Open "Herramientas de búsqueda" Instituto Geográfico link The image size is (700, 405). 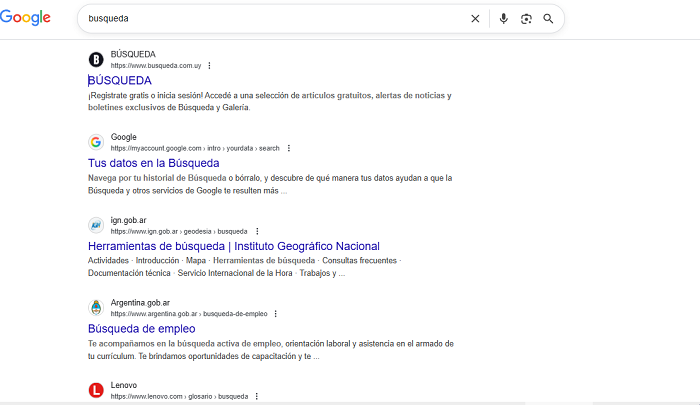tap(233, 246)
